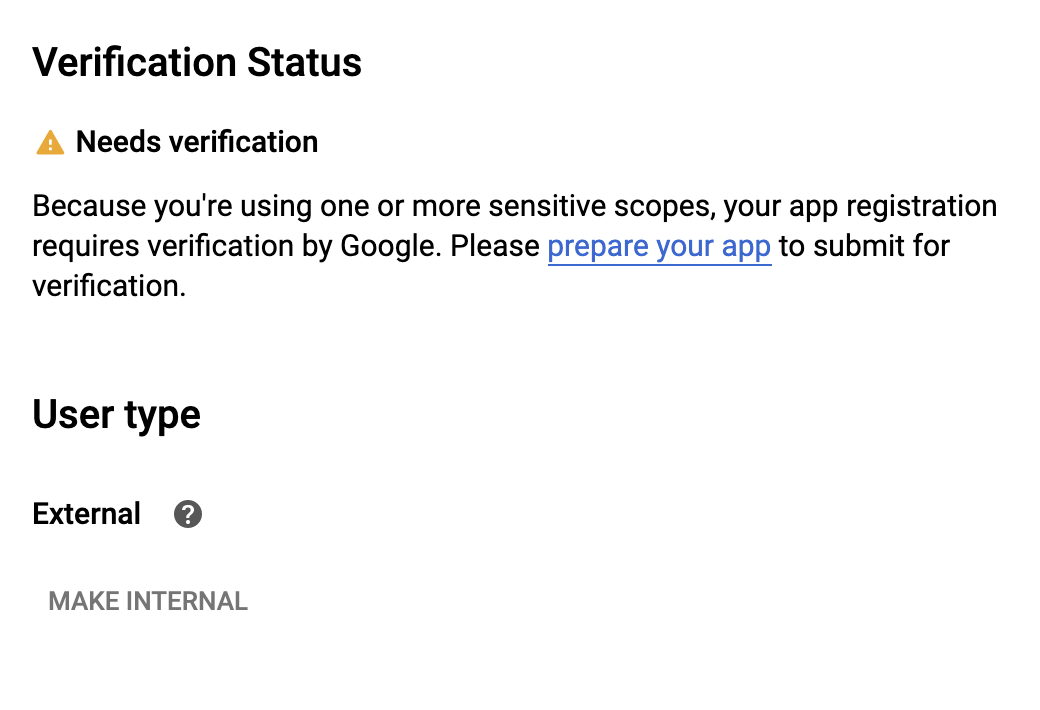Select the User type heading

coord(116,414)
